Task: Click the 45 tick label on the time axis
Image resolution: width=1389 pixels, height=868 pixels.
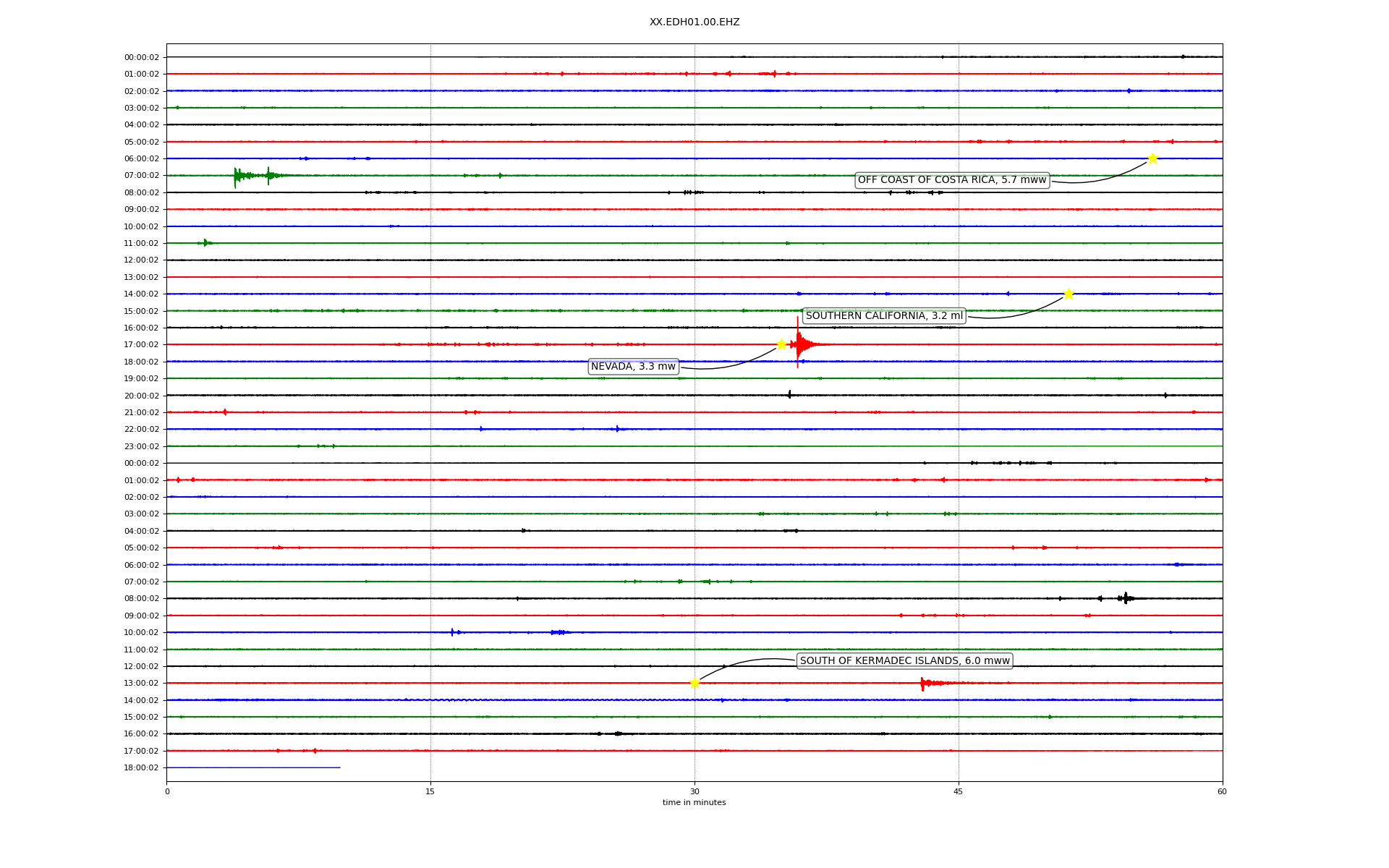Action: [x=959, y=791]
